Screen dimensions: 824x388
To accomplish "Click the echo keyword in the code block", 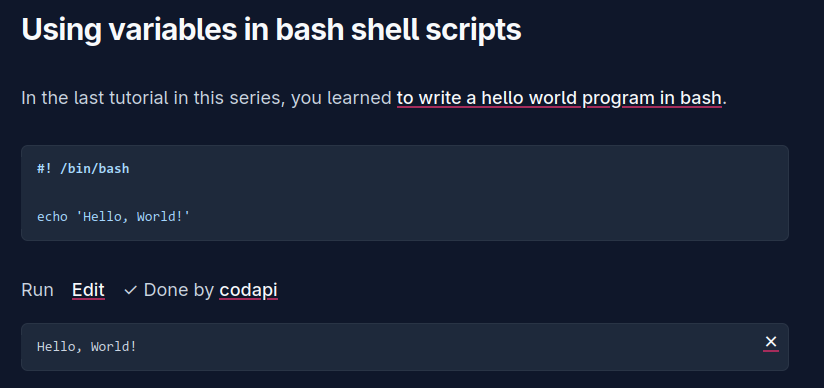I will click(52, 216).
